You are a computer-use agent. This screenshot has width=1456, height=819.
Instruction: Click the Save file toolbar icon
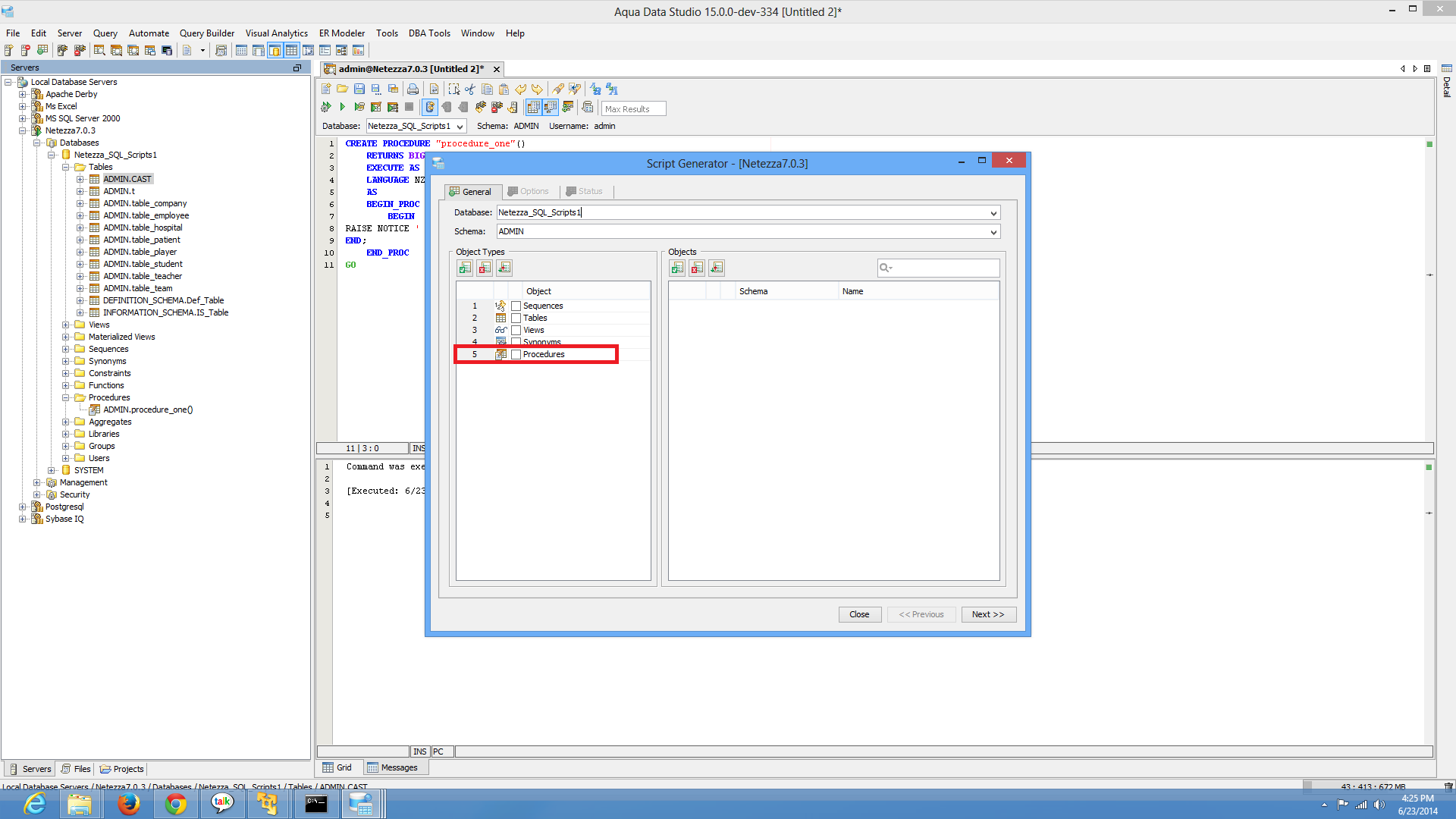click(359, 89)
